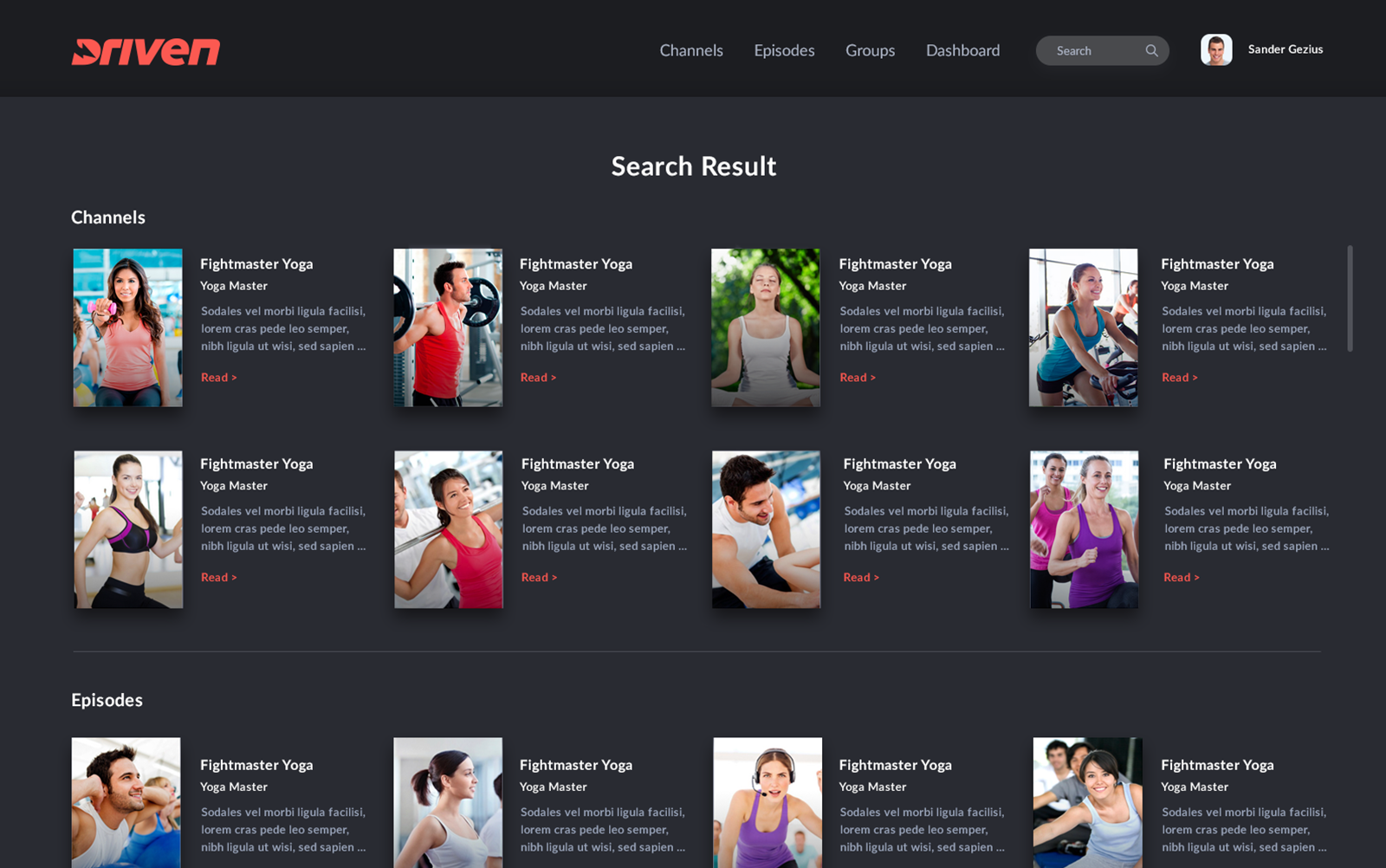Screen dimensions: 1386x868
Task: Open the Episodes nav item
Action: (784, 51)
